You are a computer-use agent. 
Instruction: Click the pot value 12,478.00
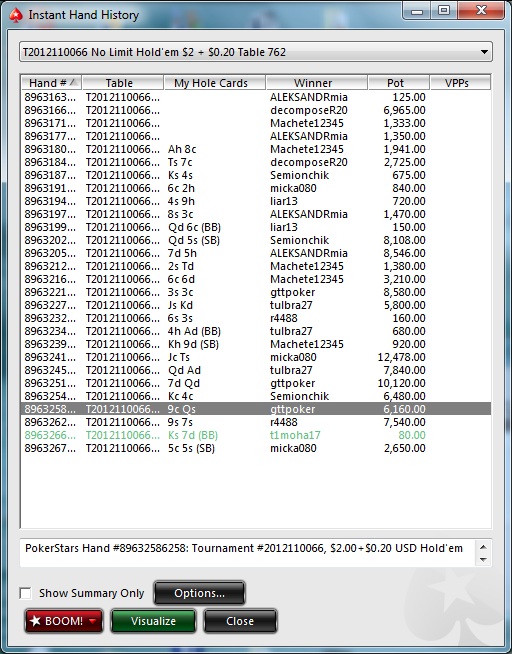[402, 357]
